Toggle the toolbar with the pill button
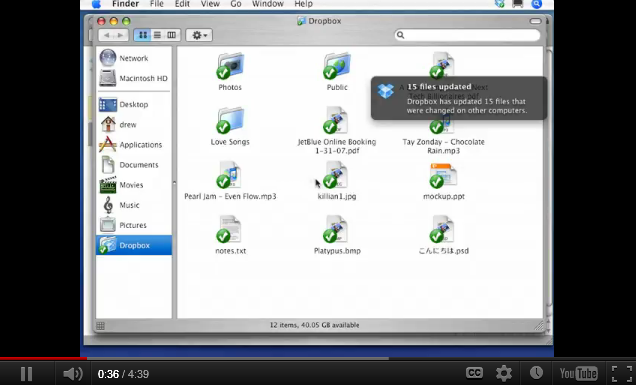636x385 pixels. (535, 21)
